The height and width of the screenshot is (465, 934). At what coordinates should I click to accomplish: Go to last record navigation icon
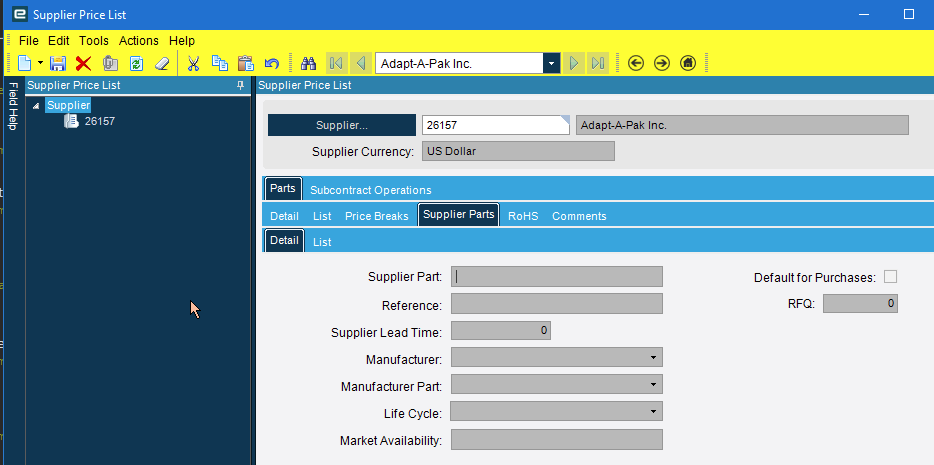click(597, 63)
